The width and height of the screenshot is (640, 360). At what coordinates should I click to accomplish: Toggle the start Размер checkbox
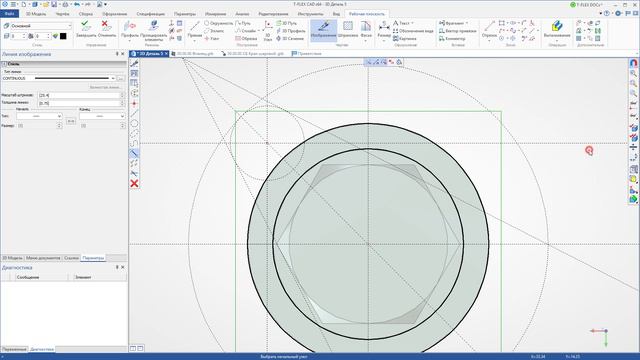click(x=20, y=126)
